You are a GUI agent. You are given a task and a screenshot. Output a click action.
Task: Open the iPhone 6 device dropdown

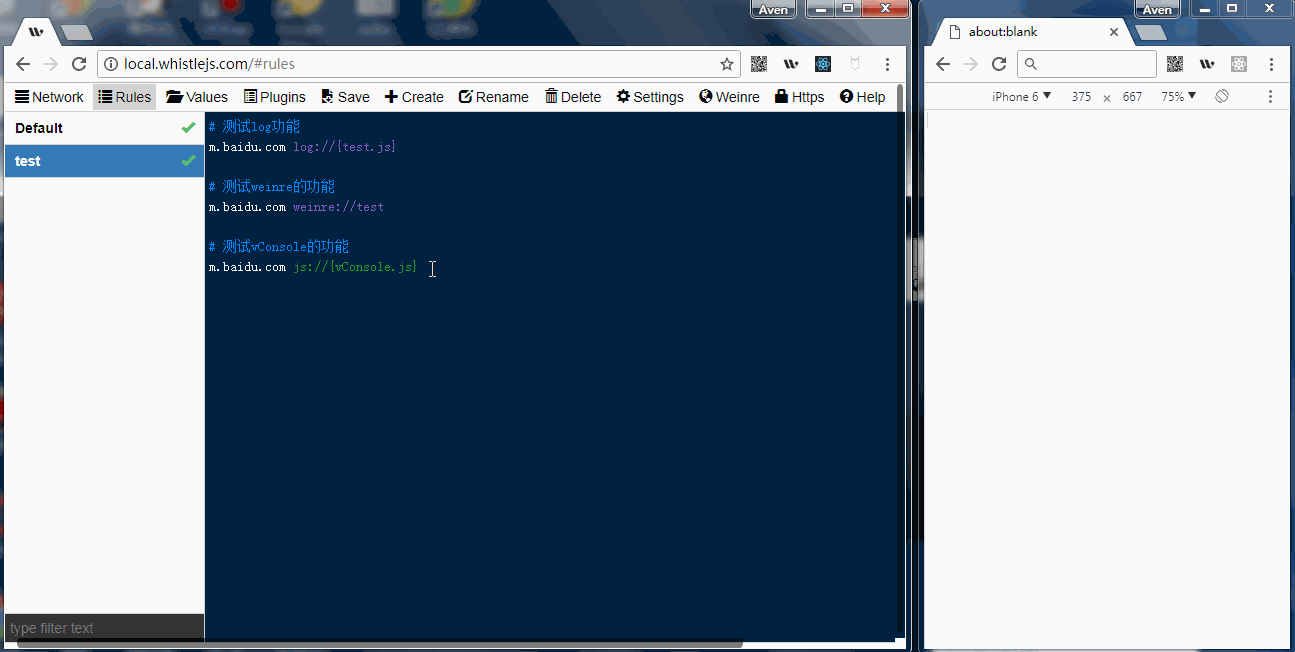[x=1021, y=97]
